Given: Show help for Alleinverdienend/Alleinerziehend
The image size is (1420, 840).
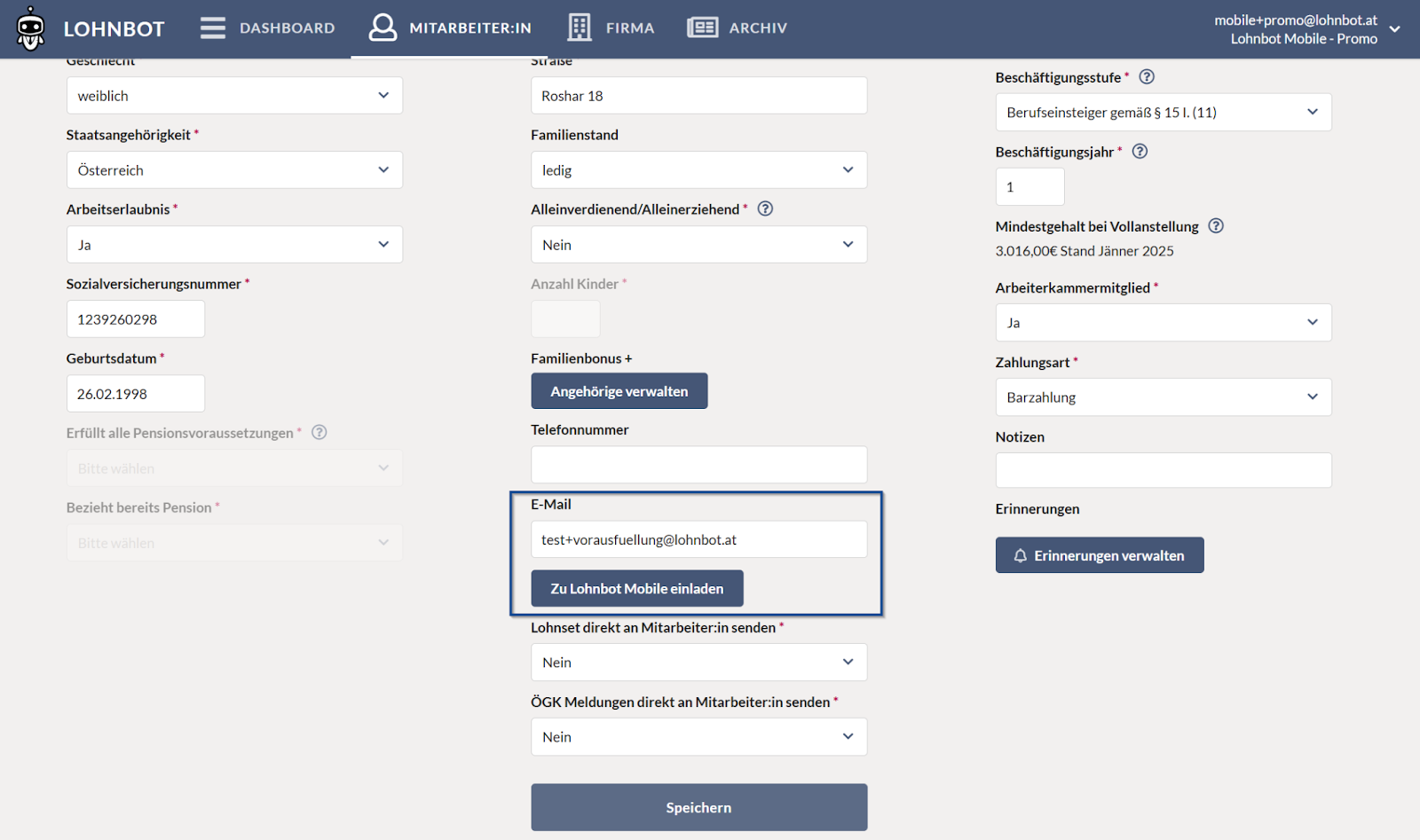Looking at the screenshot, I should click(x=765, y=208).
